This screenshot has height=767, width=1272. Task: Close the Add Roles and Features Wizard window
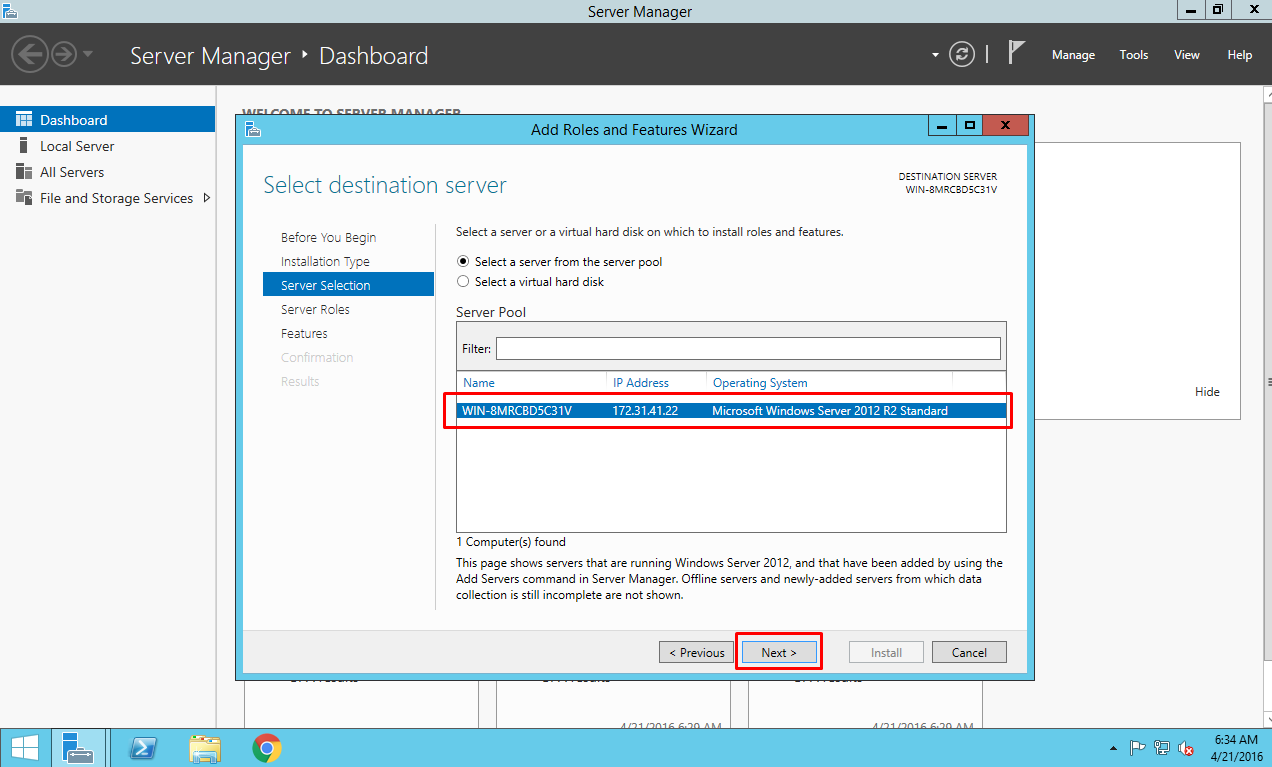click(x=1005, y=125)
